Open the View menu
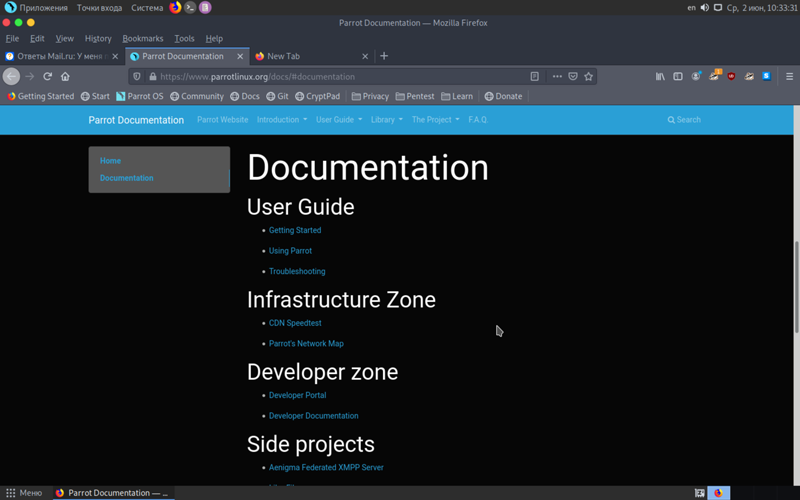 (64, 39)
